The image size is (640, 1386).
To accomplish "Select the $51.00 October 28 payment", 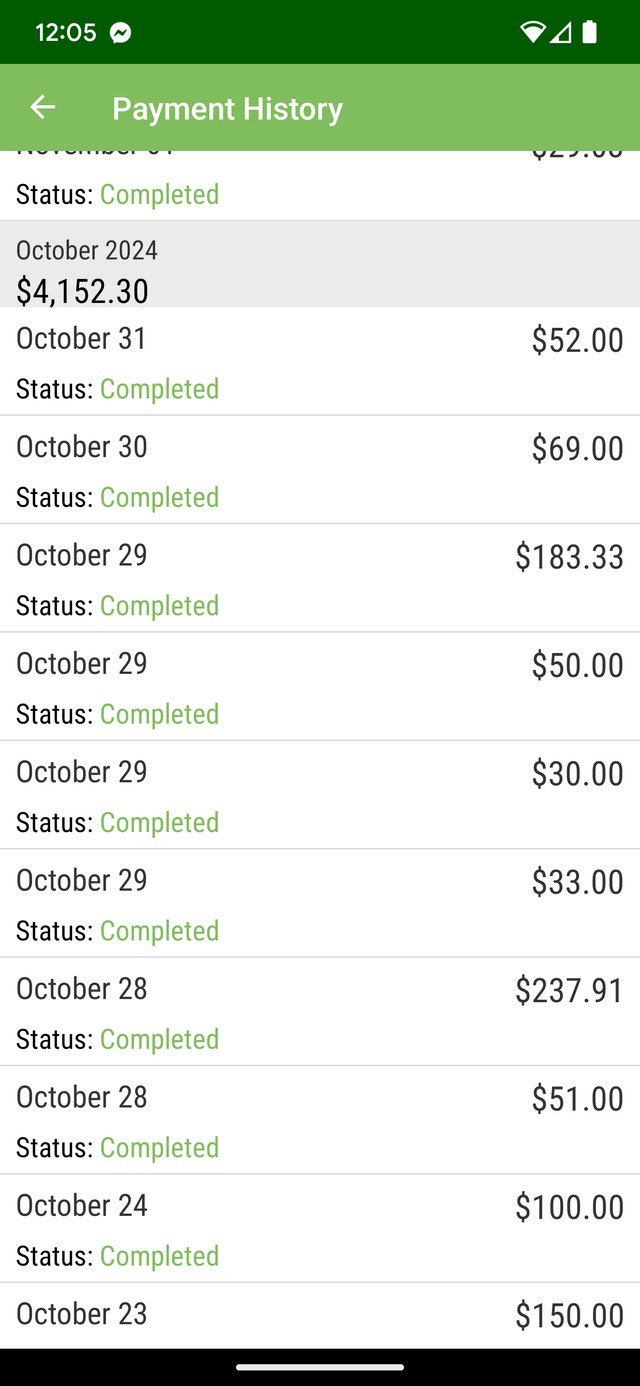I will 320,1120.
